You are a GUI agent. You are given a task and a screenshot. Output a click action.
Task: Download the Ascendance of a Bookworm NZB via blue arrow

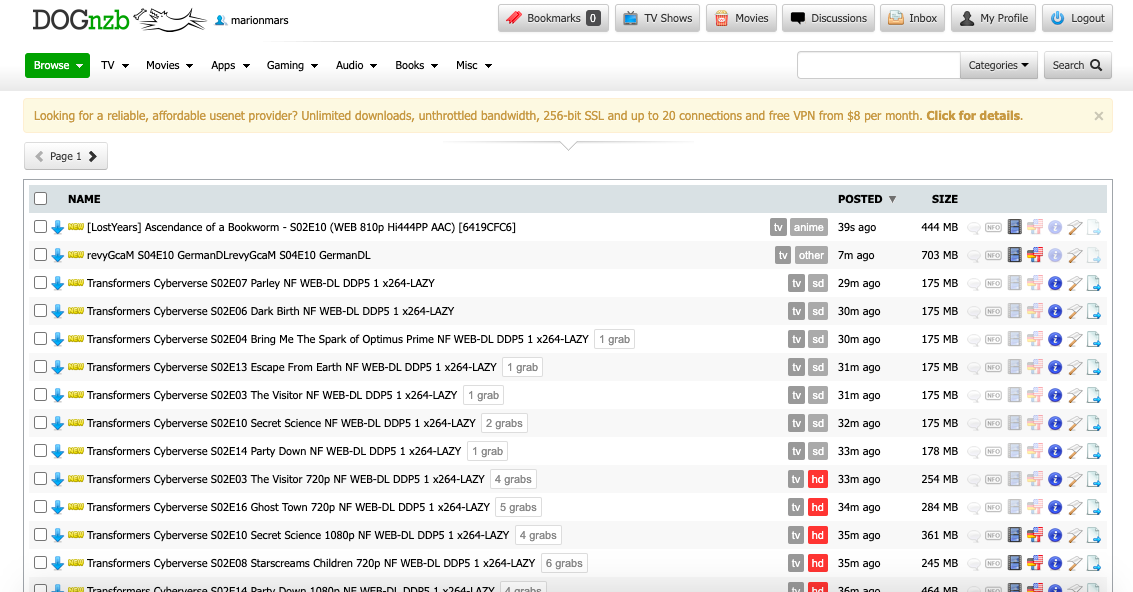(57, 227)
